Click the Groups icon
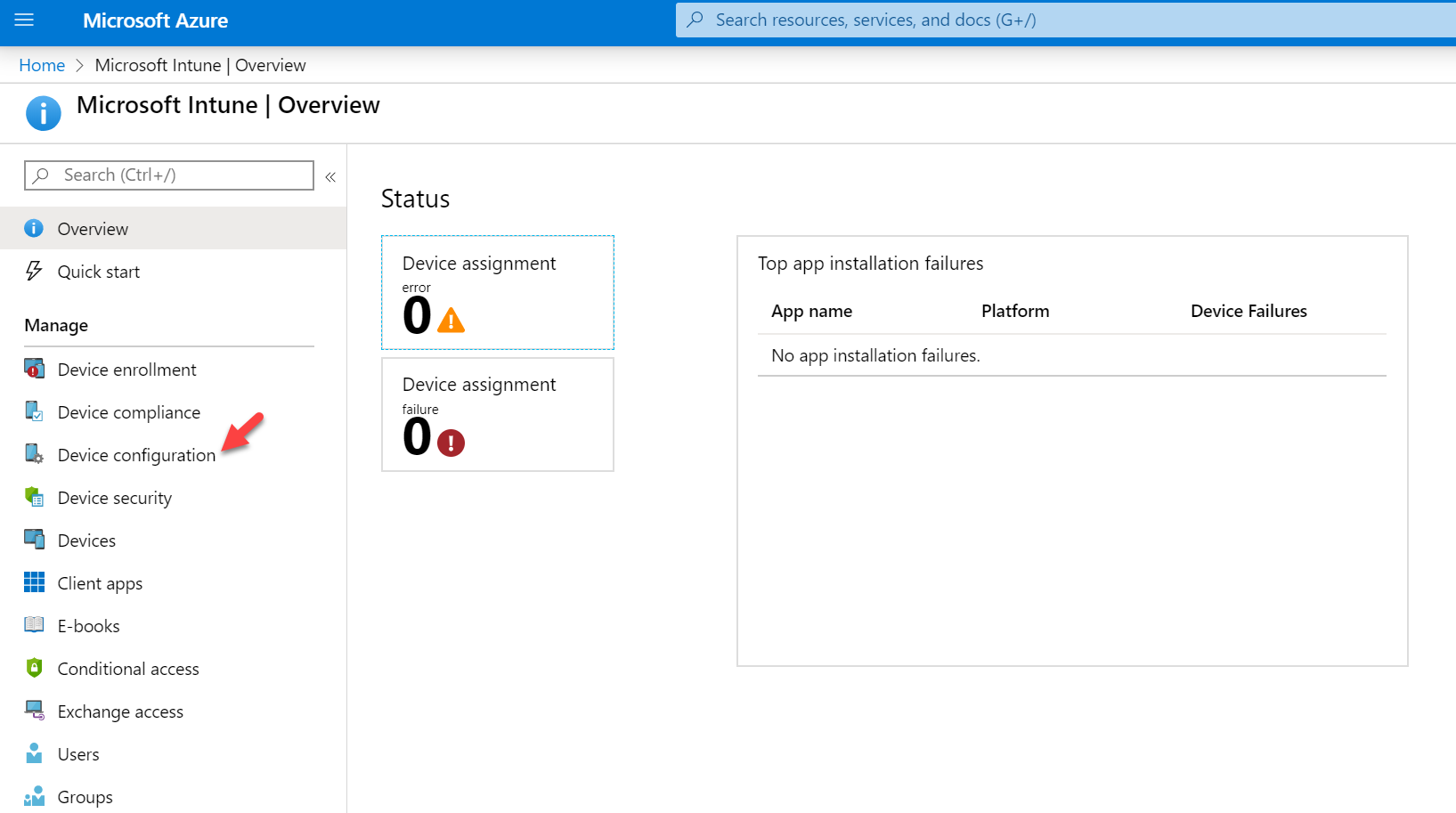This screenshot has height=813, width=1456. (34, 796)
